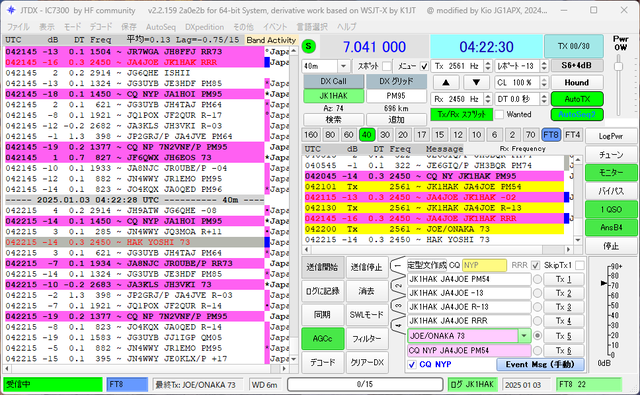640x395 pixels.
Task: Select the active 40m band button
Action: 367,135
